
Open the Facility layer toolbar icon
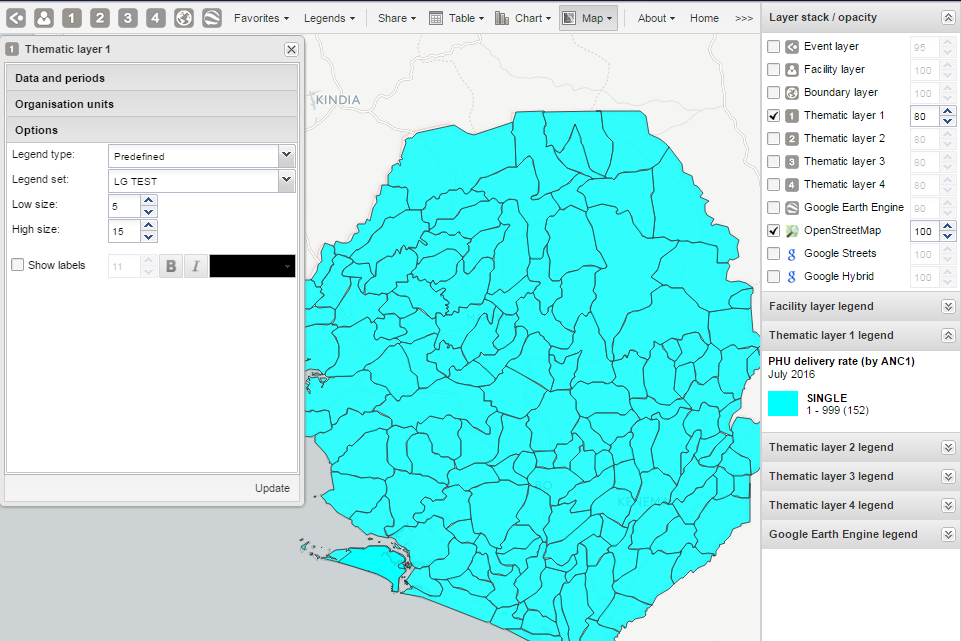click(x=44, y=18)
